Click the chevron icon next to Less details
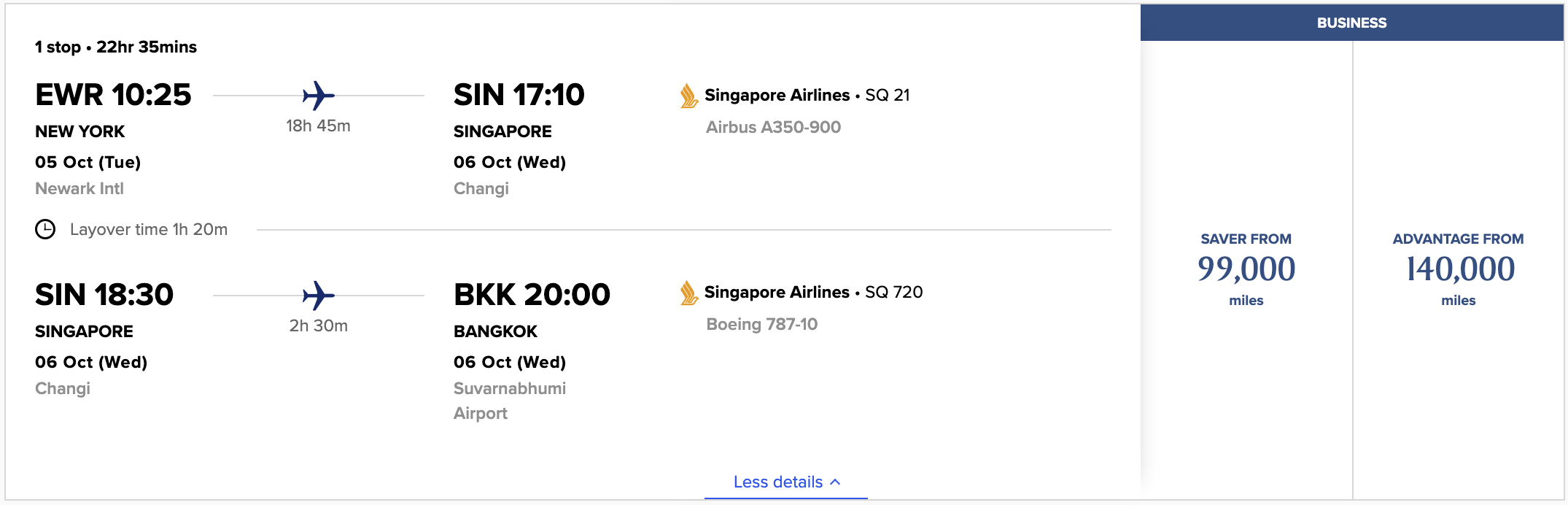This screenshot has width=1568, height=505. click(836, 481)
